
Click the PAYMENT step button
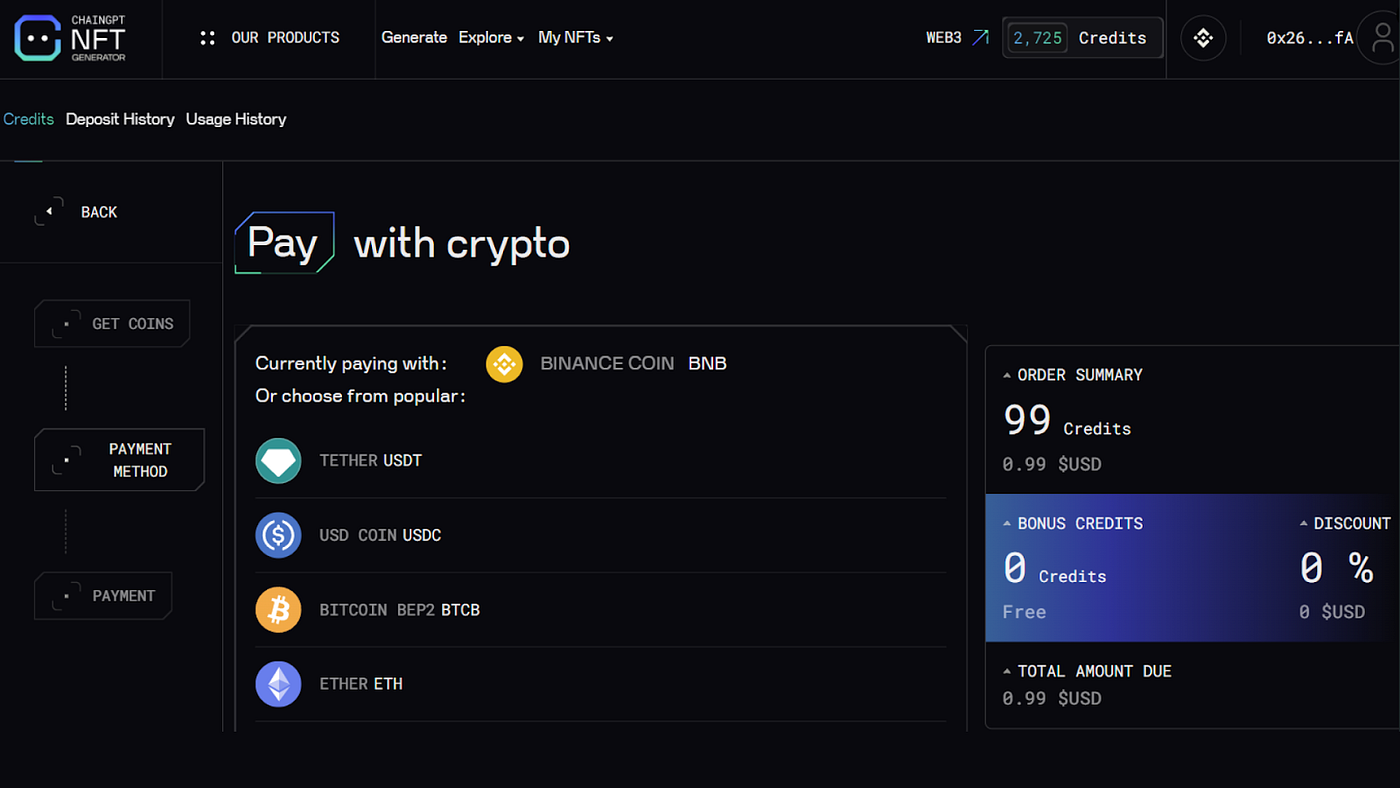point(103,596)
